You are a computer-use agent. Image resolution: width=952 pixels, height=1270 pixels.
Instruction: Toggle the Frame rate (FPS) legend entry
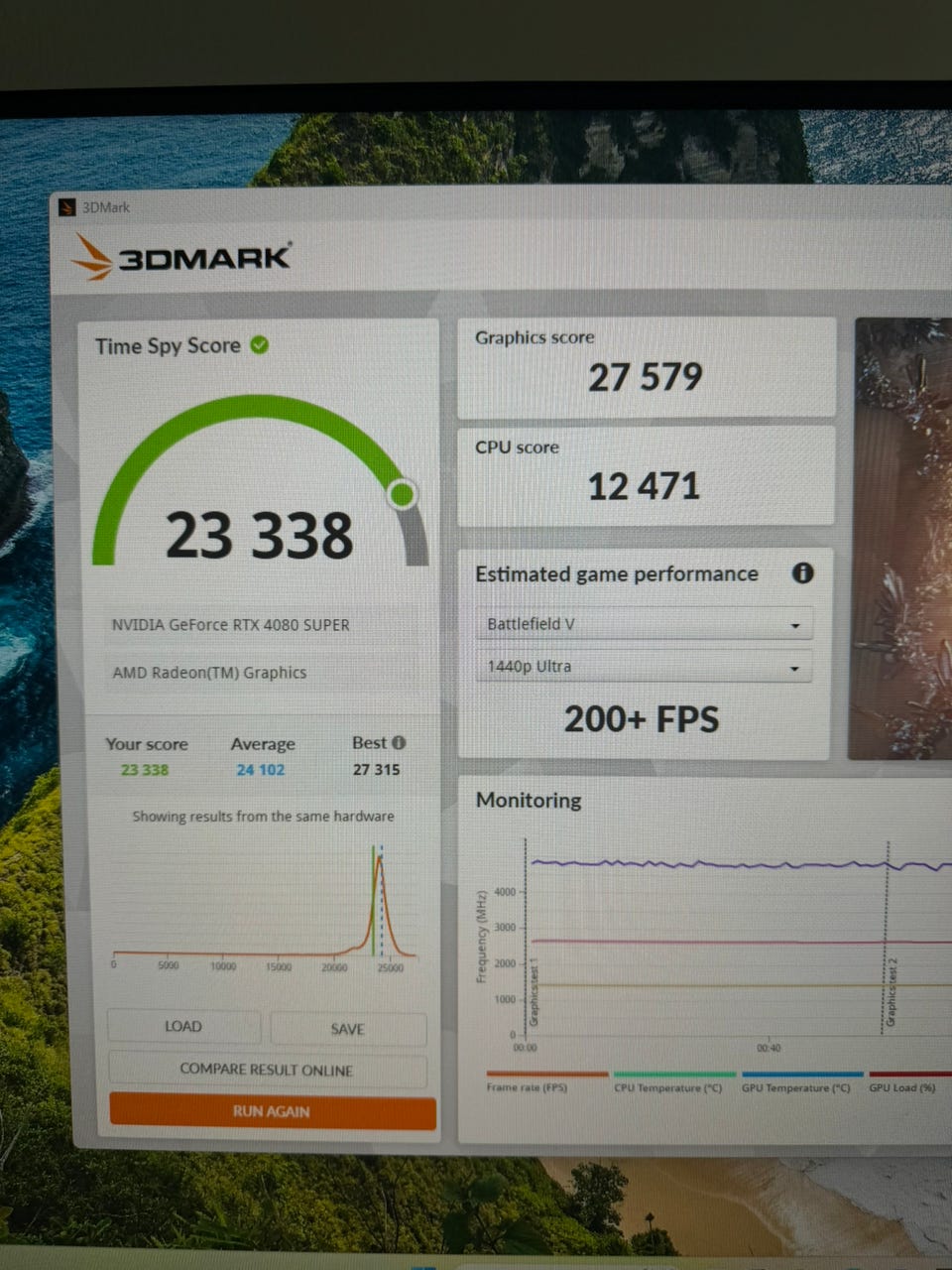tap(546, 1081)
